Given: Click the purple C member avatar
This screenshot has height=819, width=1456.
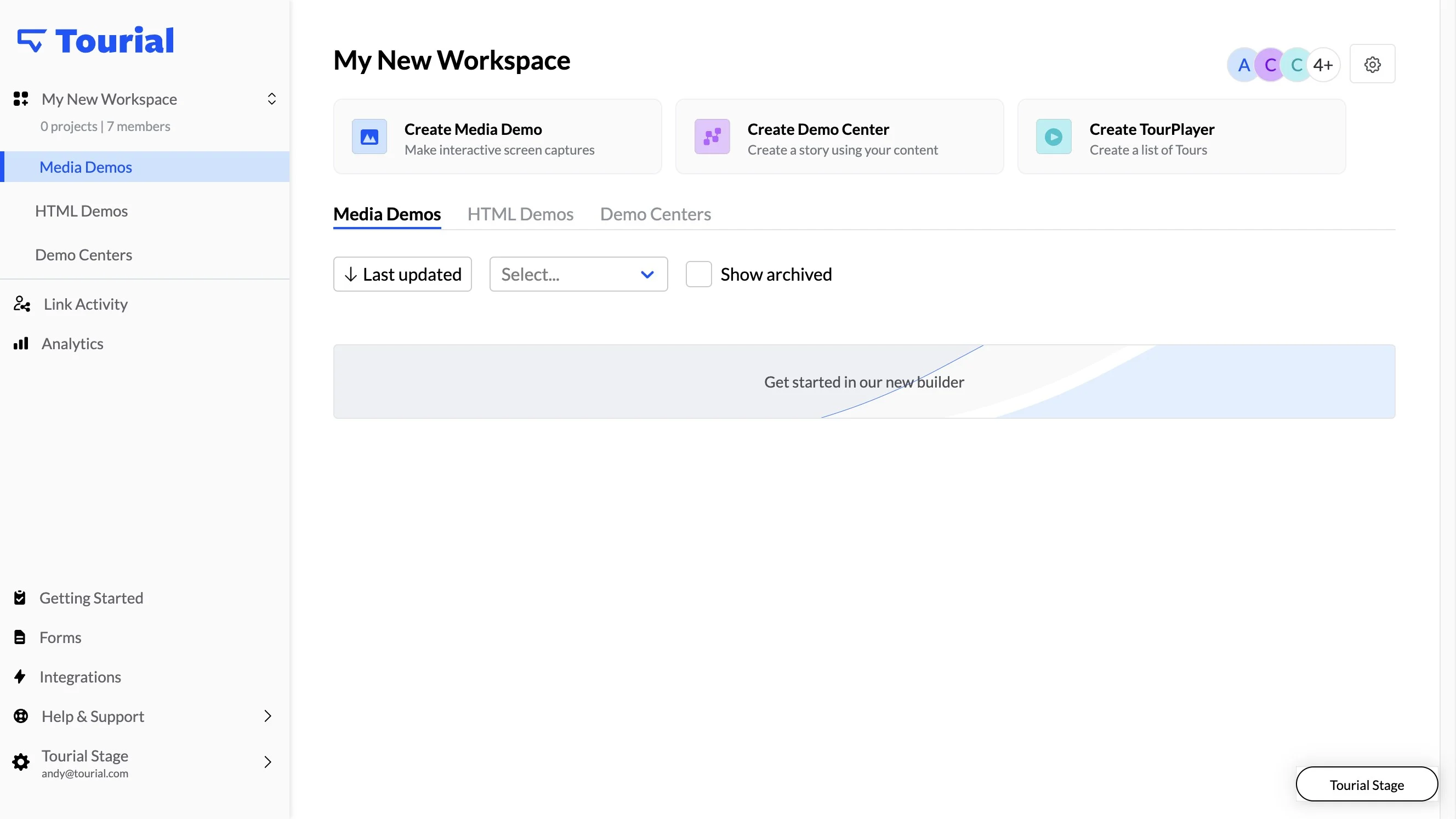Looking at the screenshot, I should pyautogui.click(x=1270, y=65).
